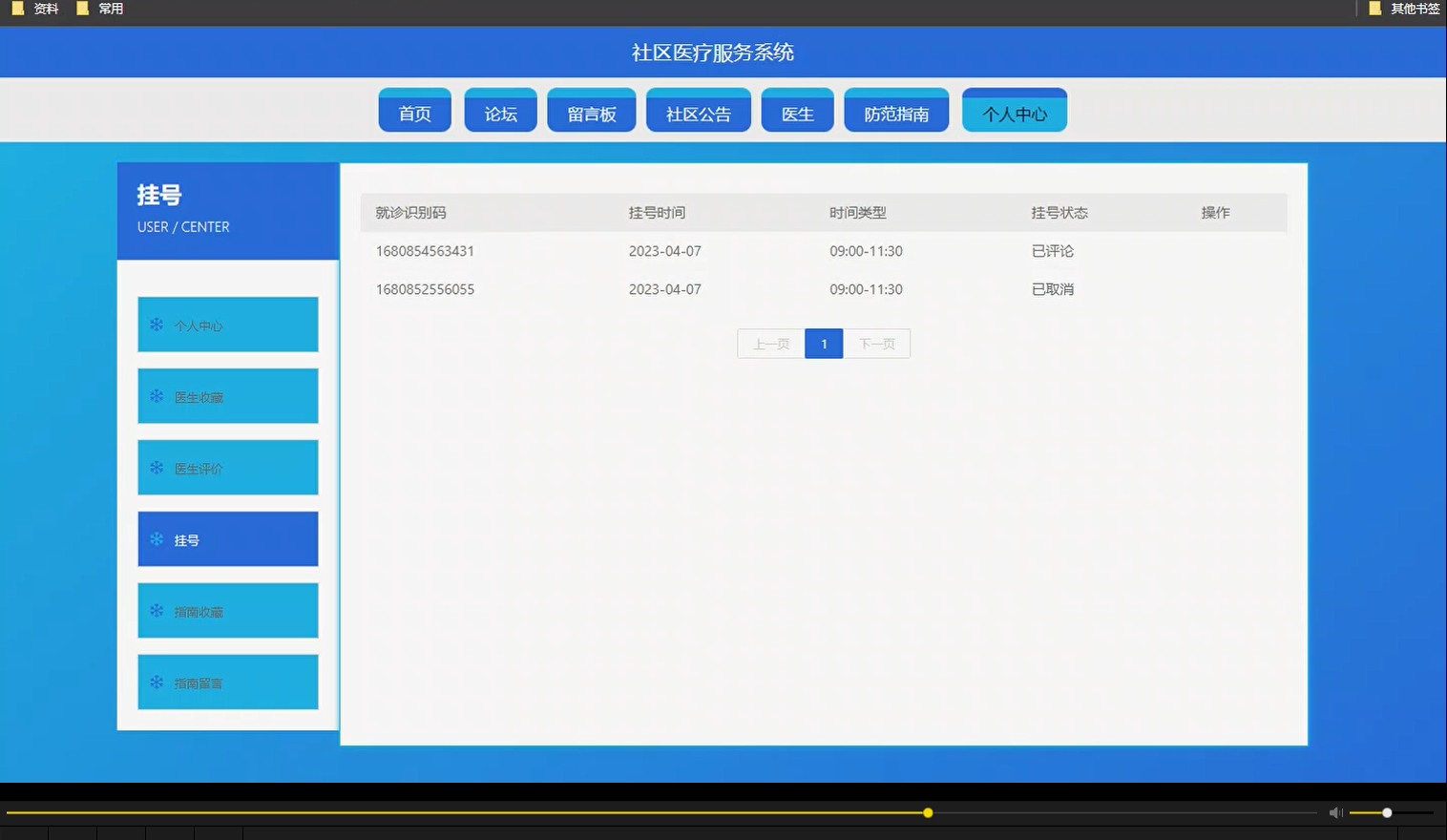1447x840 pixels.
Task: Open 医生评价 sidebar item
Action: point(228,468)
